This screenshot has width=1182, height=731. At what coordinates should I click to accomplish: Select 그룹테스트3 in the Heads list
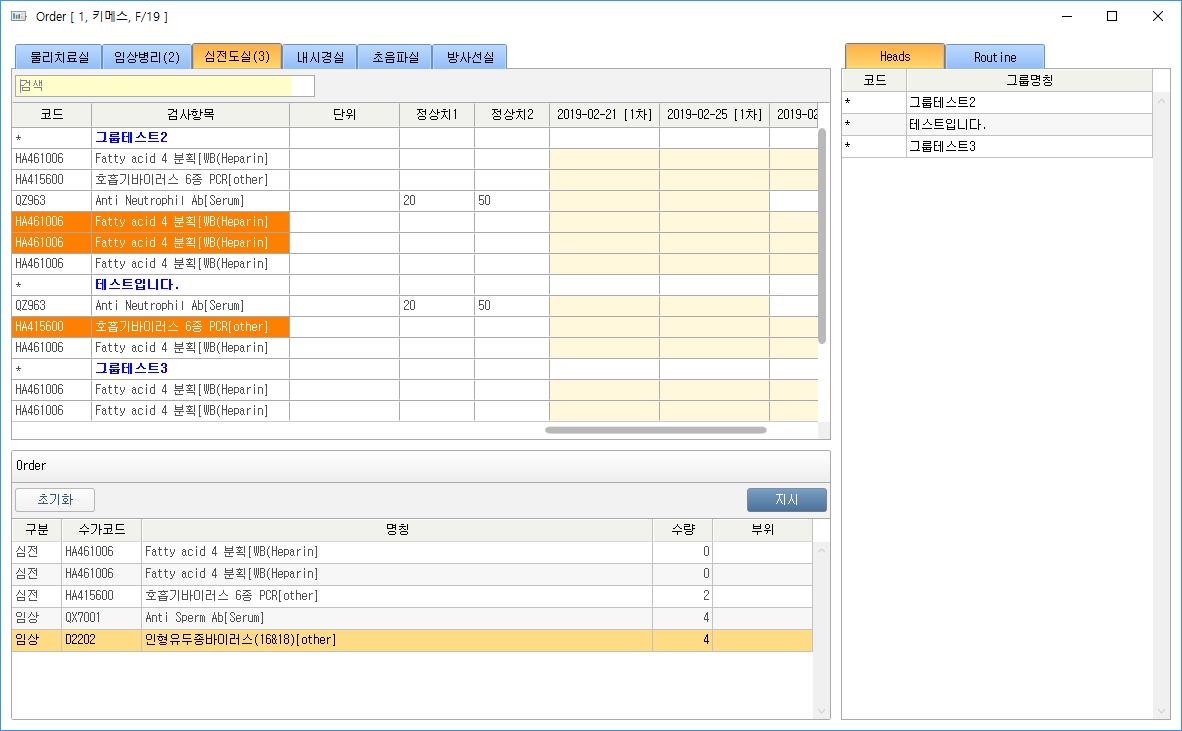point(1028,147)
